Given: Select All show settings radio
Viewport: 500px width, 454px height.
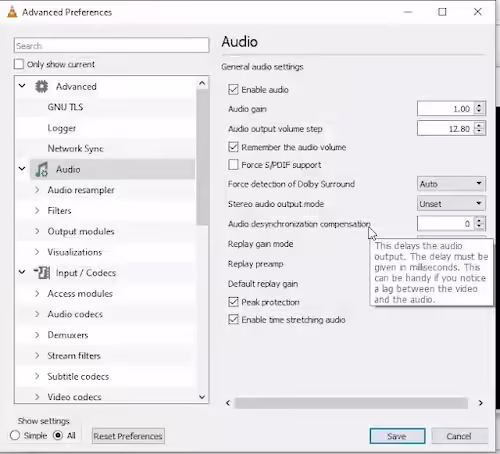Looking at the screenshot, I should click(58, 435).
